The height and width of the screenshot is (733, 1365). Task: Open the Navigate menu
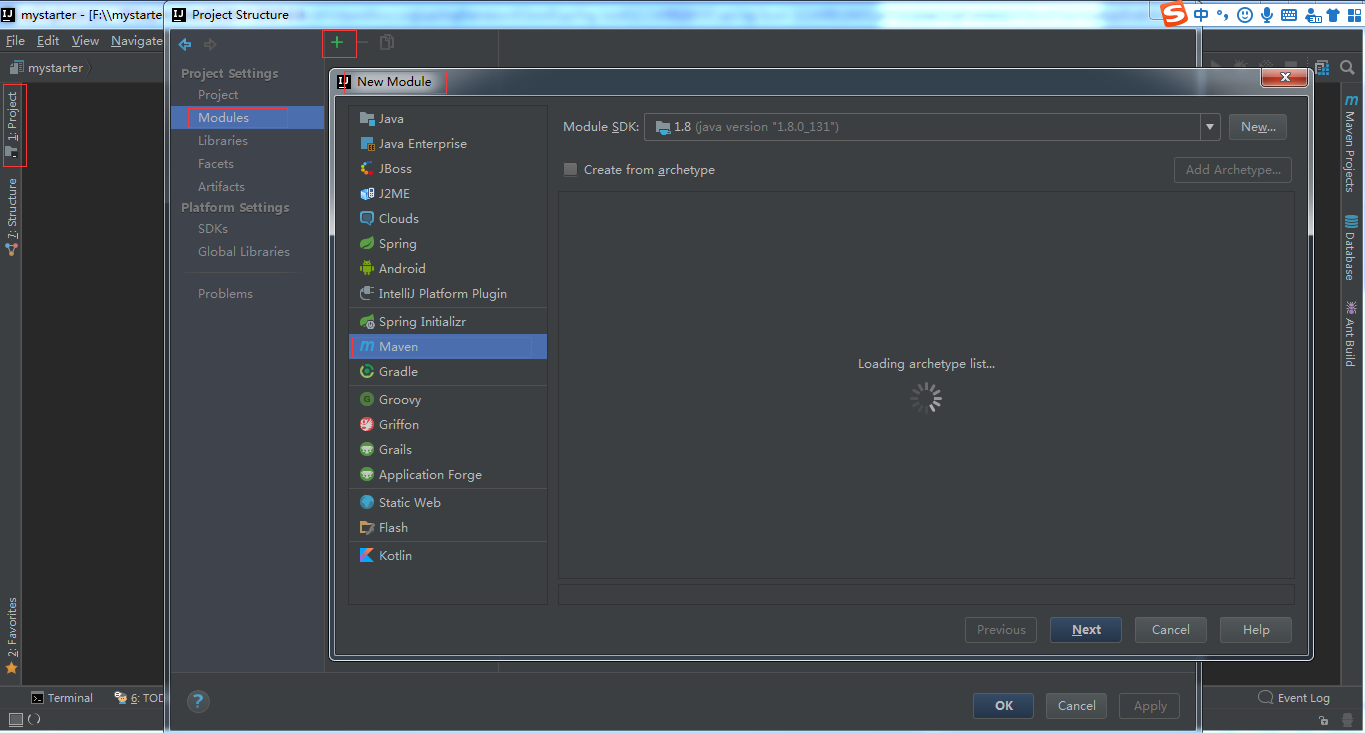(x=136, y=41)
